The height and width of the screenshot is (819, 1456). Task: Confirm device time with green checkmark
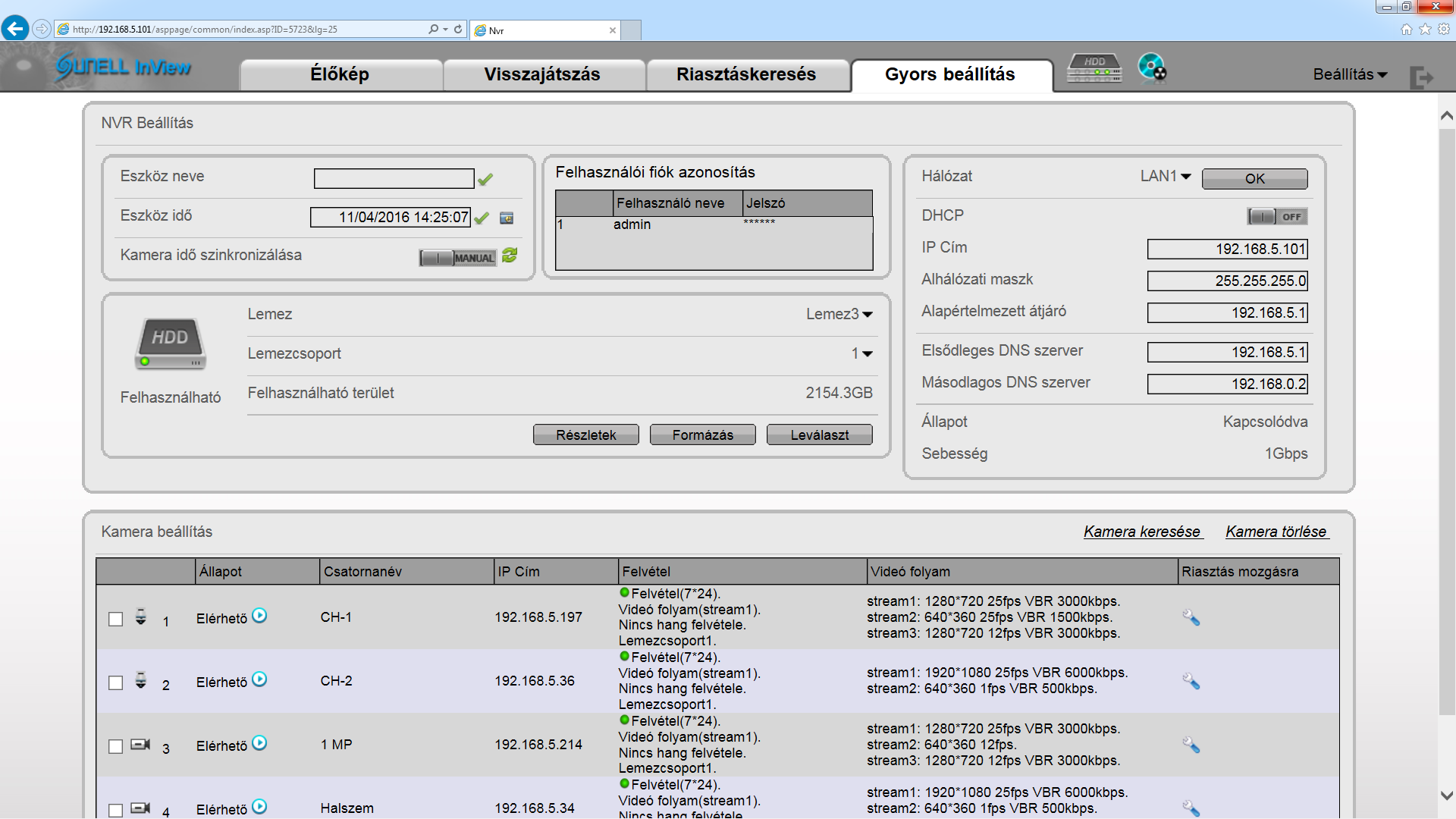click(x=482, y=218)
